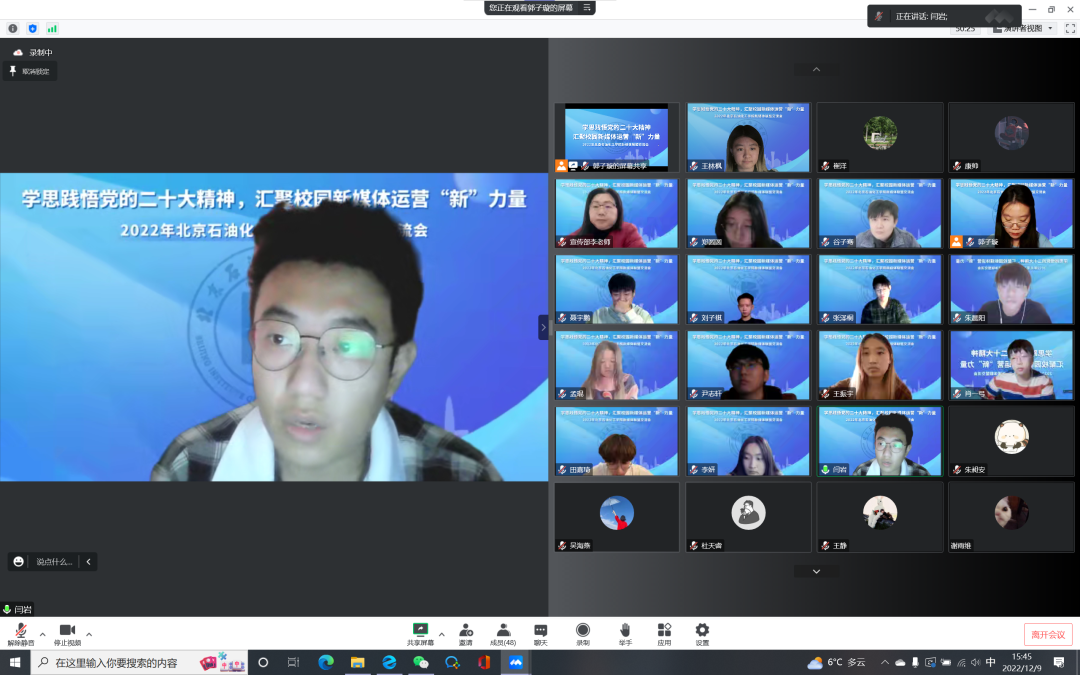This screenshot has width=1080, height=675.
Task: Open WeChat from the Windows taskbar
Action: (x=421, y=662)
